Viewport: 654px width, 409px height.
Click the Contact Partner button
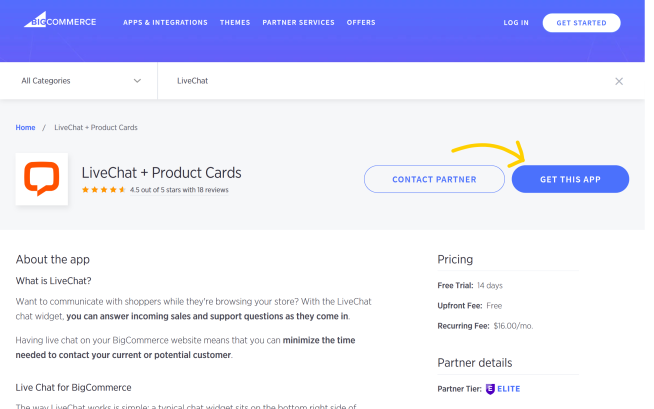tap(434, 179)
